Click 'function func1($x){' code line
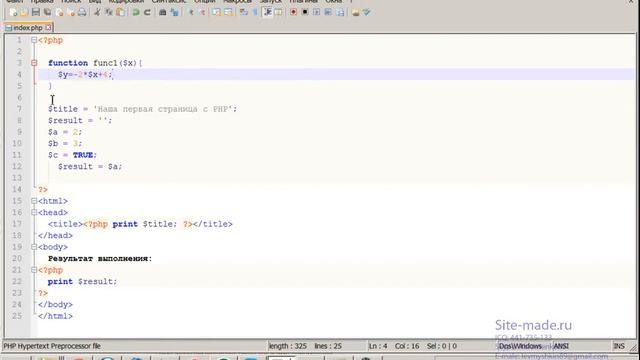Screen dimensions: 640x360 95,63
